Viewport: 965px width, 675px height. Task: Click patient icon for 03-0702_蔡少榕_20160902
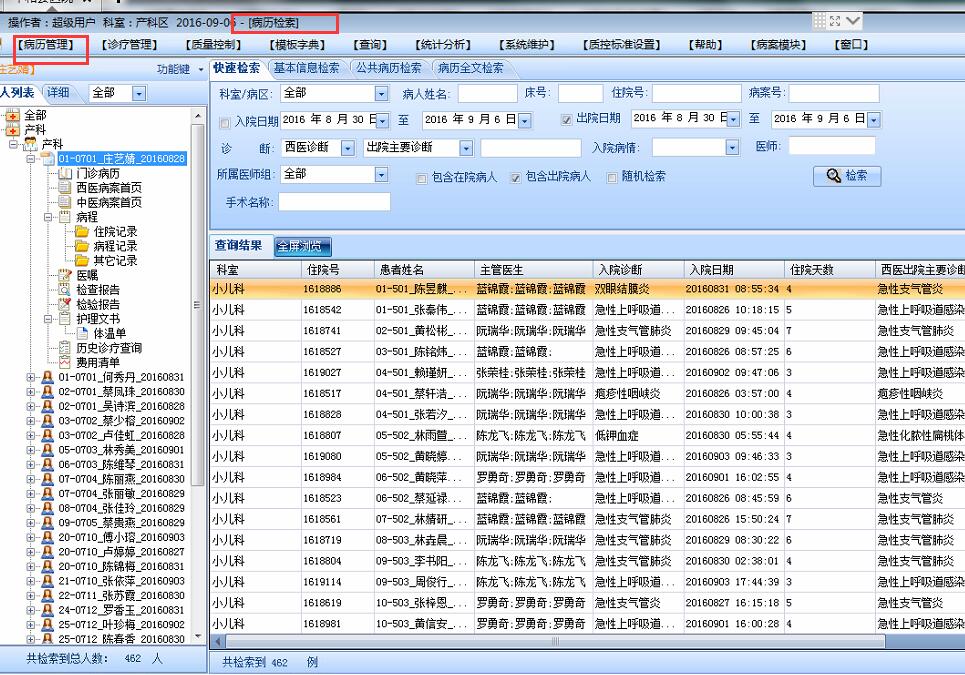pos(47,421)
